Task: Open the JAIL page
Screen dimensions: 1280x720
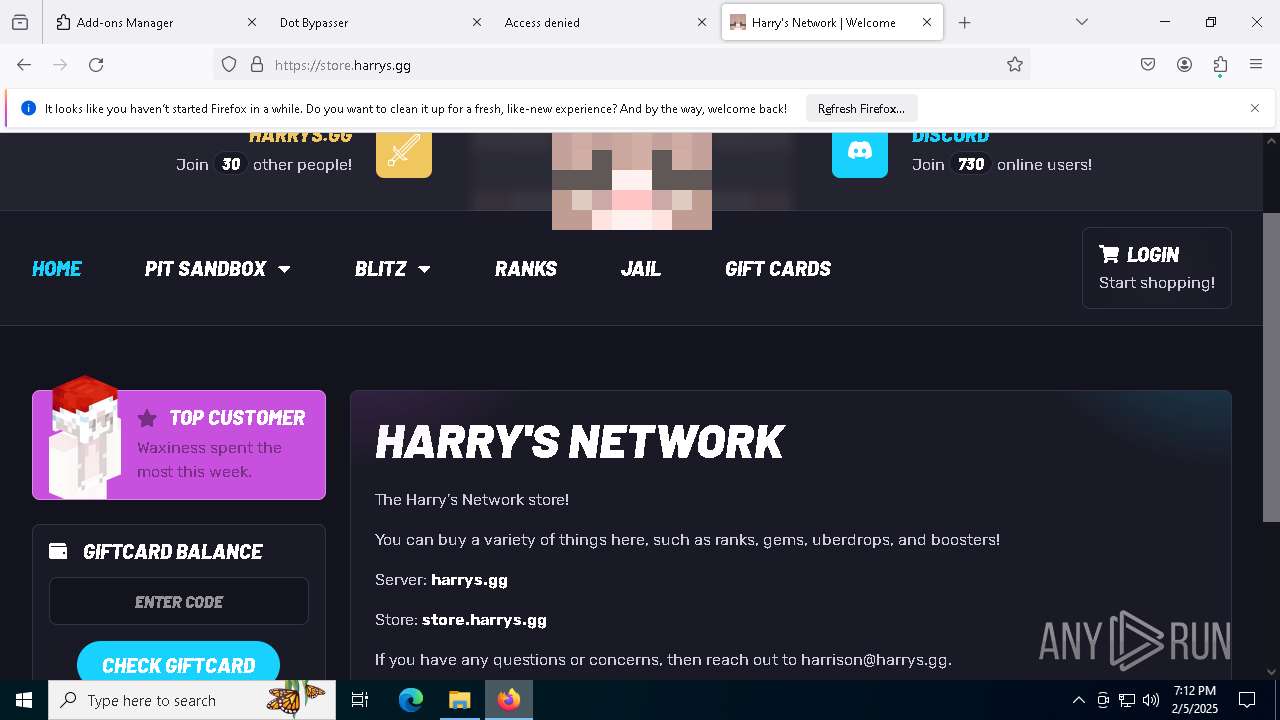Action: pyautogui.click(x=641, y=268)
